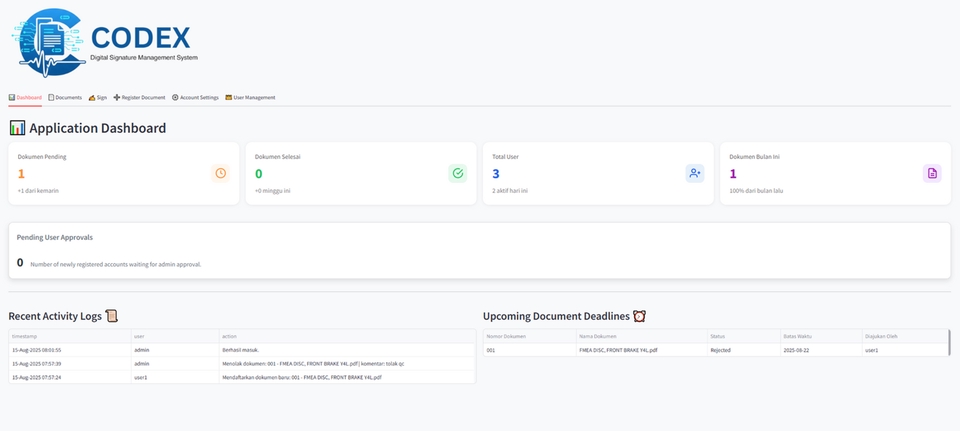960x431 pixels.
Task: Click the clock icon in Dokumen Pending card
Action: pyautogui.click(x=220, y=173)
